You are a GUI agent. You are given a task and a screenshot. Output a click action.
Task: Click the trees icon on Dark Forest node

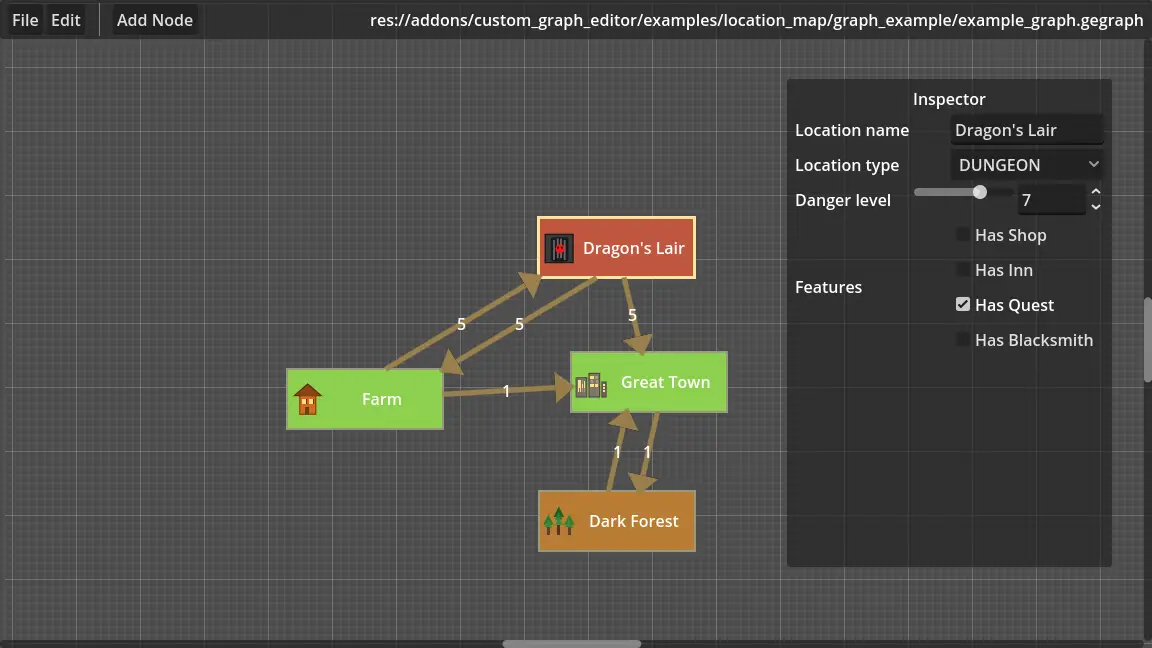[x=559, y=521]
